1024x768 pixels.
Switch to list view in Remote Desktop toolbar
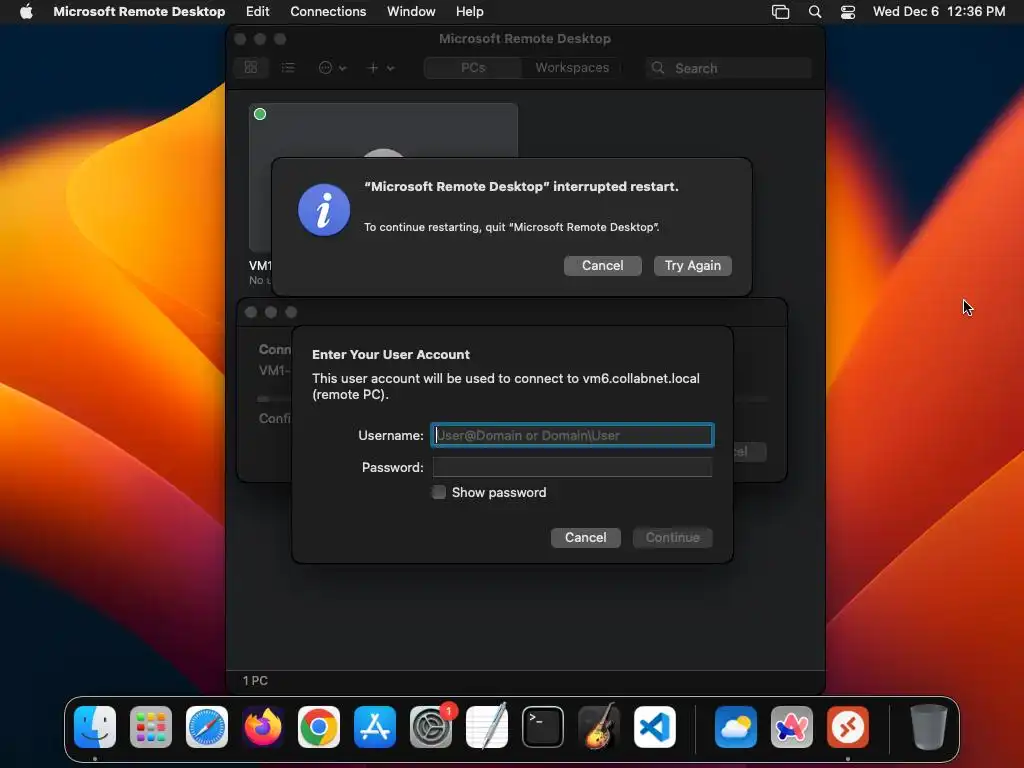tap(288, 67)
